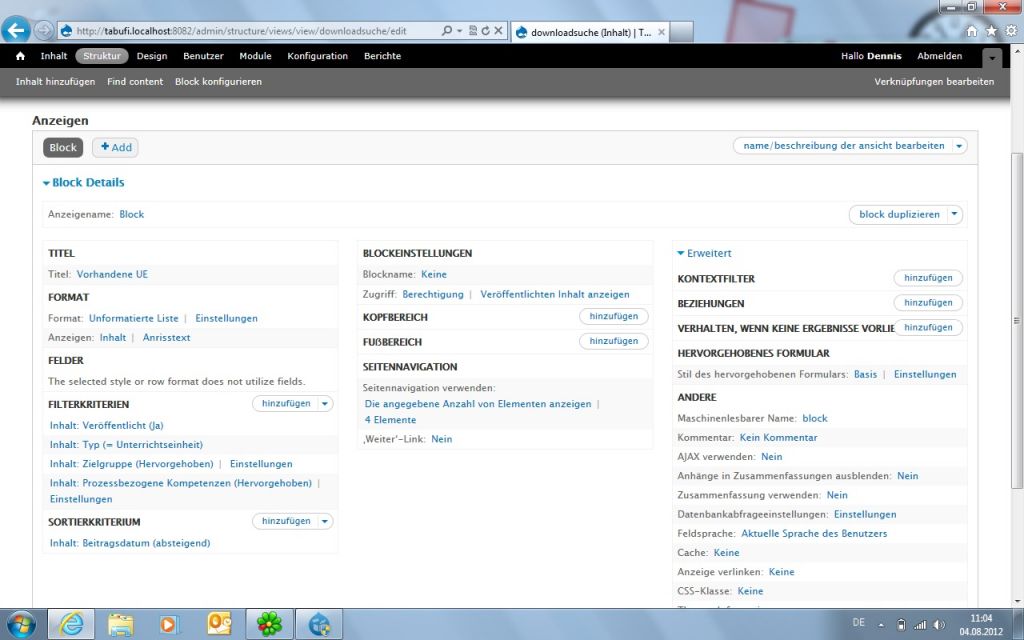Viewport: 1024px width, 640px height.
Task: Toggle AJAX verwenden by clicking Nein
Action: click(771, 456)
